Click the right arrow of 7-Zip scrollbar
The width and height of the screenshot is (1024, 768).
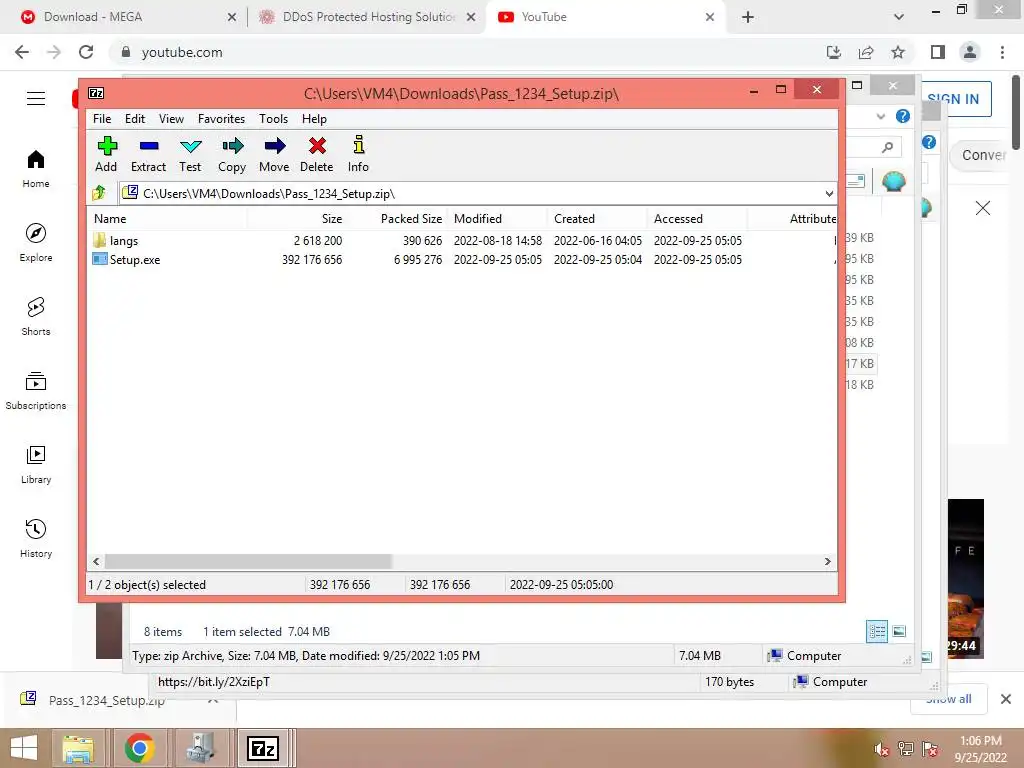click(x=827, y=562)
